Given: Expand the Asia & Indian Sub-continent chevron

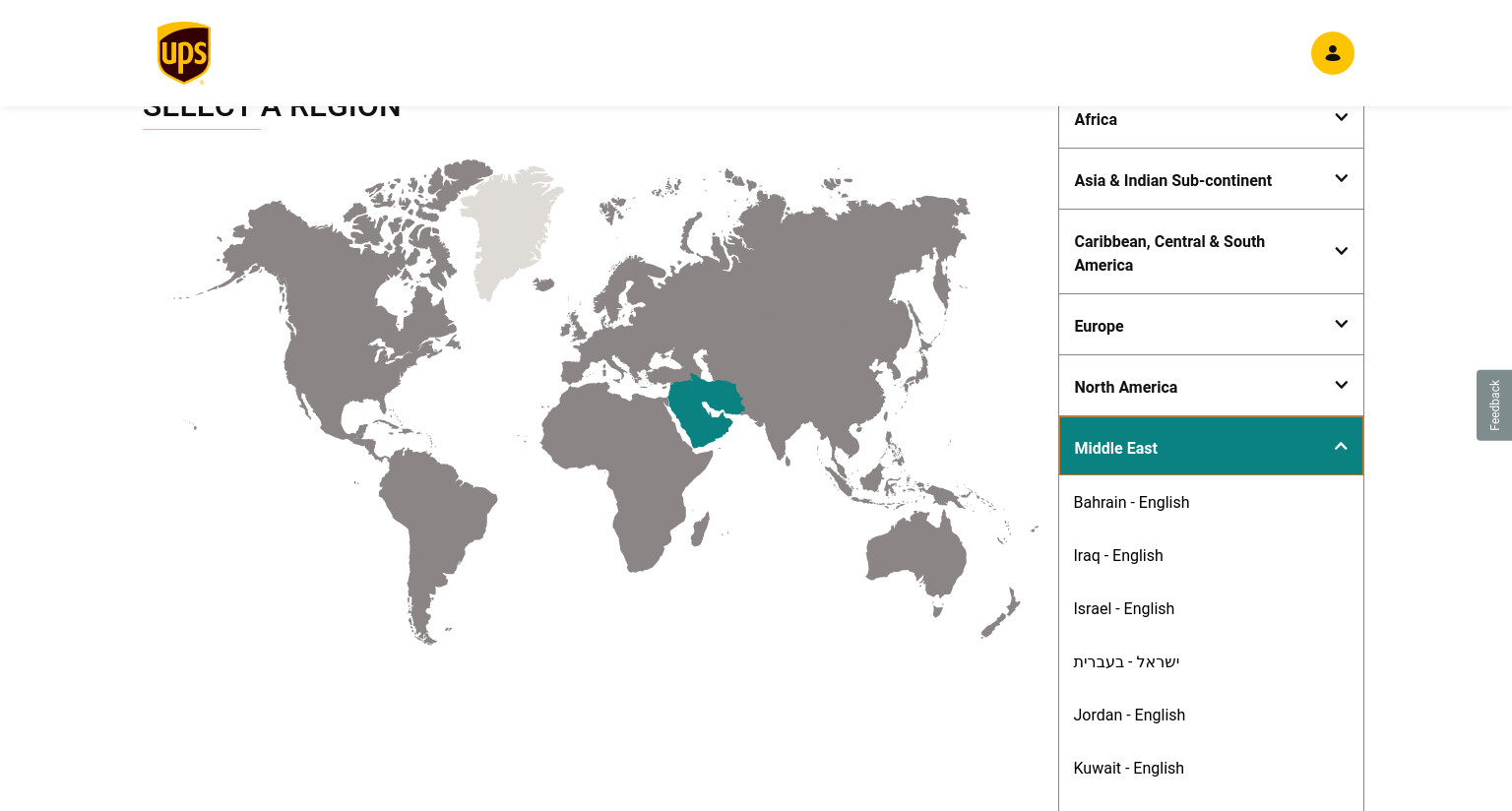Looking at the screenshot, I should coord(1341,179).
